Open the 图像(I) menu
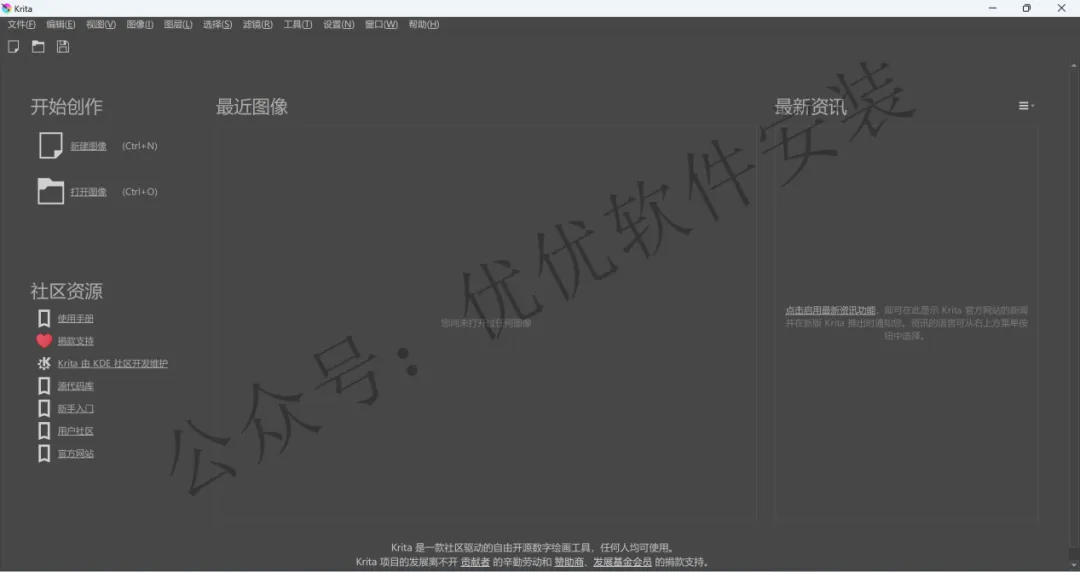Viewport: 1080px width, 572px height. point(140,24)
